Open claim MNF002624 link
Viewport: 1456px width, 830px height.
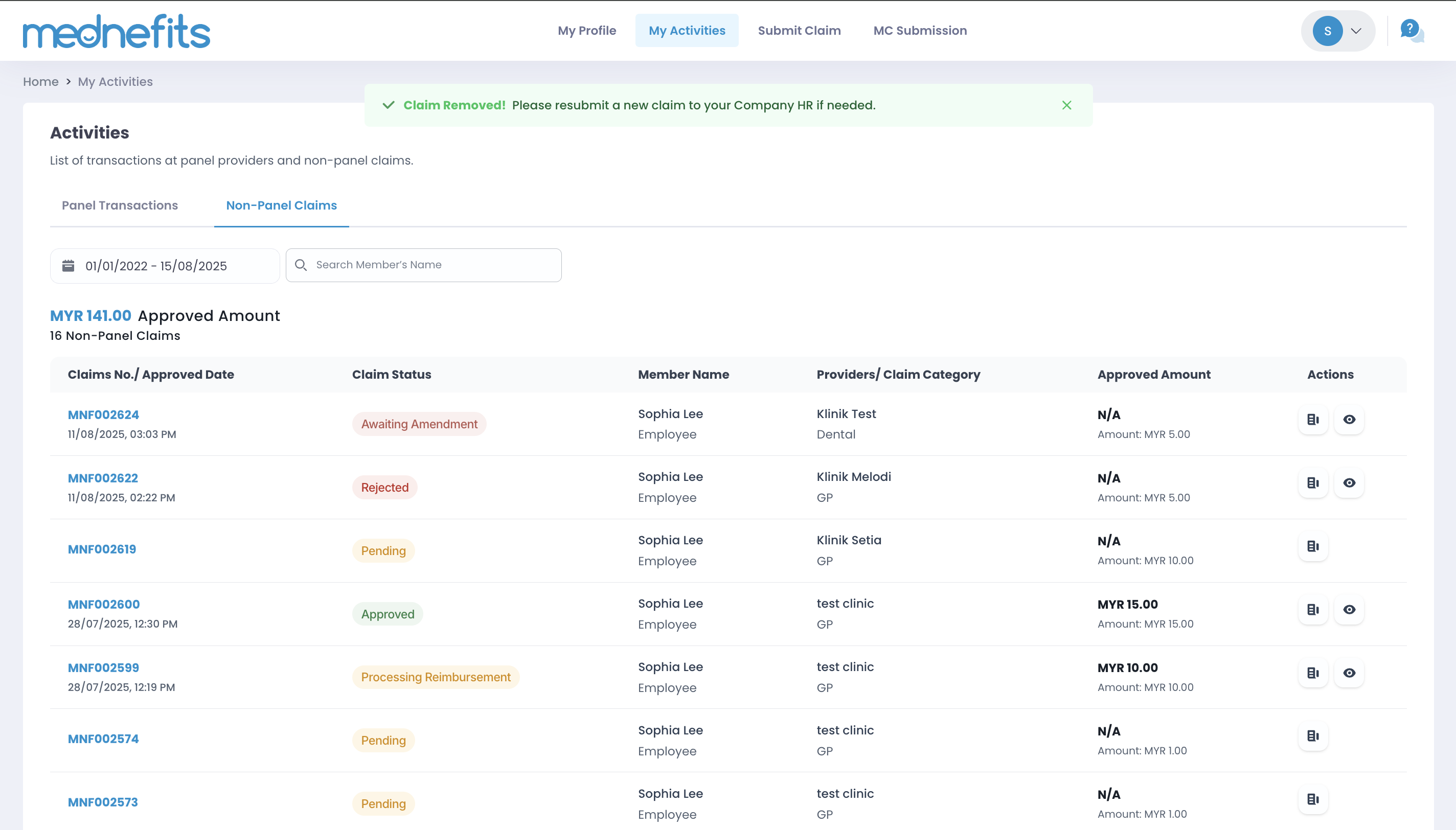click(x=103, y=415)
